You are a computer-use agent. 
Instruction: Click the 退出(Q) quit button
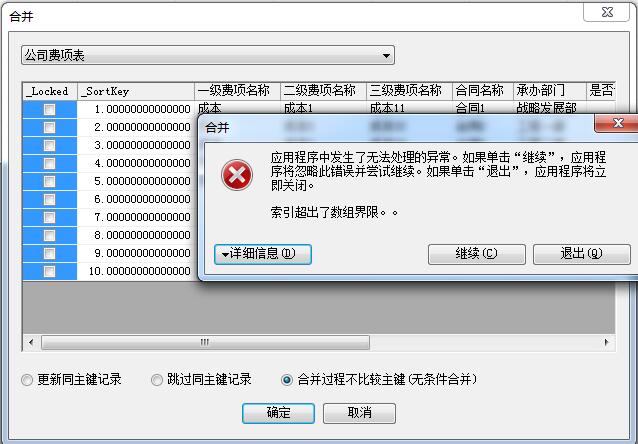click(x=582, y=254)
